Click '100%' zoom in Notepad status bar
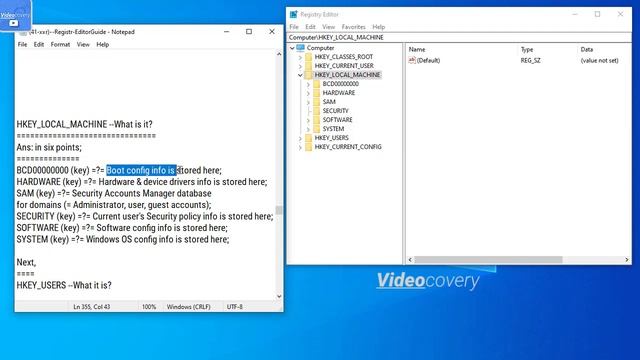This screenshot has height=360, width=640. click(x=149, y=307)
